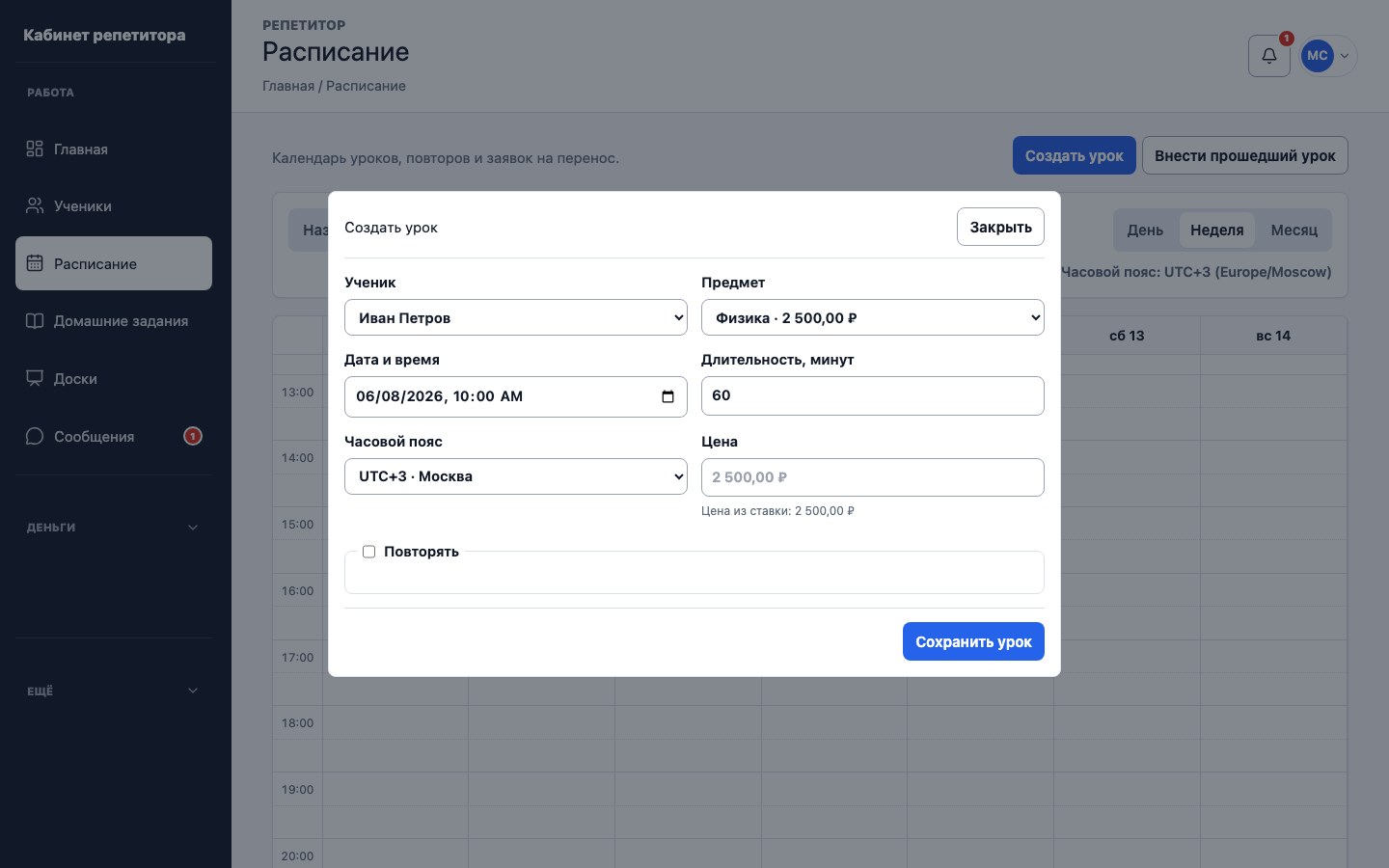Open the Предмет dropdown showing Физика

click(873, 317)
